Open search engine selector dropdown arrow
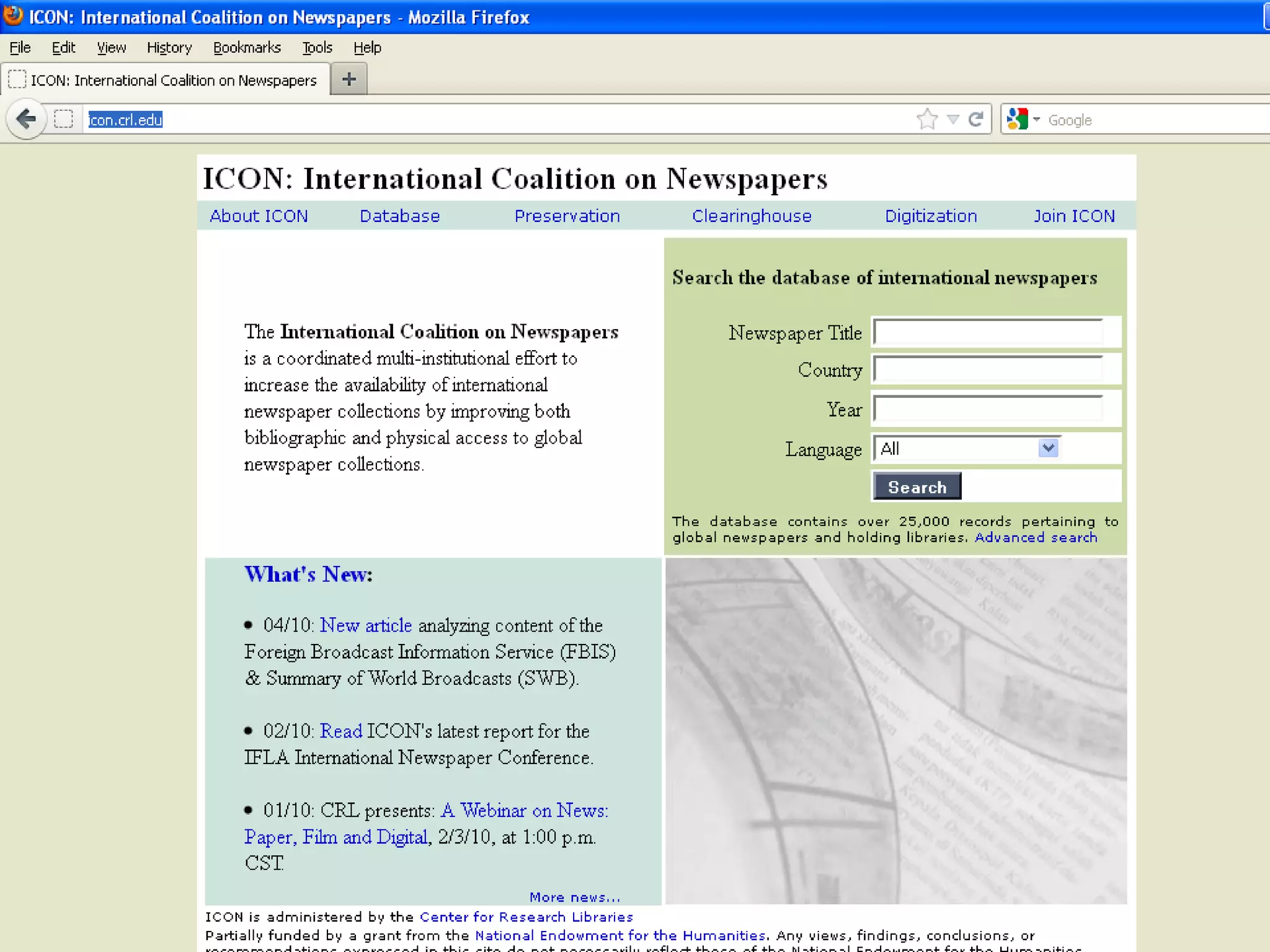Viewport: 1270px width, 952px height. pos(1036,119)
